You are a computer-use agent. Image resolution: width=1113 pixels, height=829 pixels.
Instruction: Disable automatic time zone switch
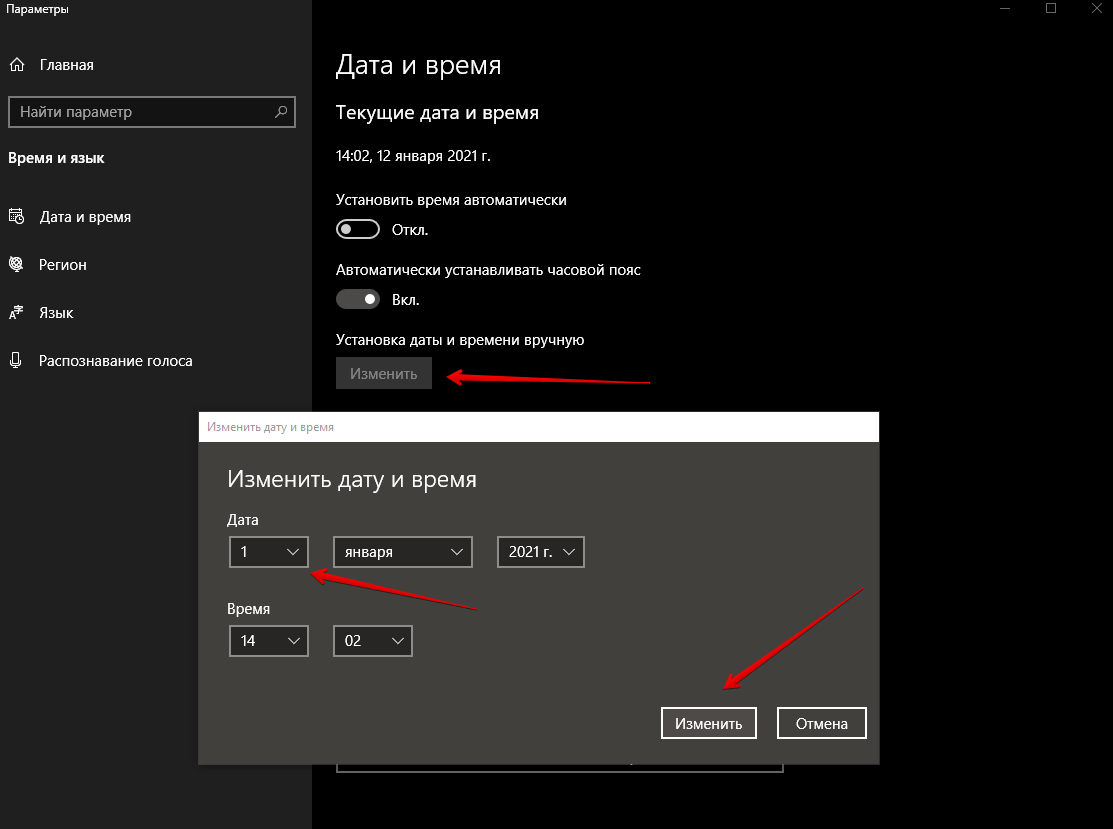pyautogui.click(x=358, y=300)
